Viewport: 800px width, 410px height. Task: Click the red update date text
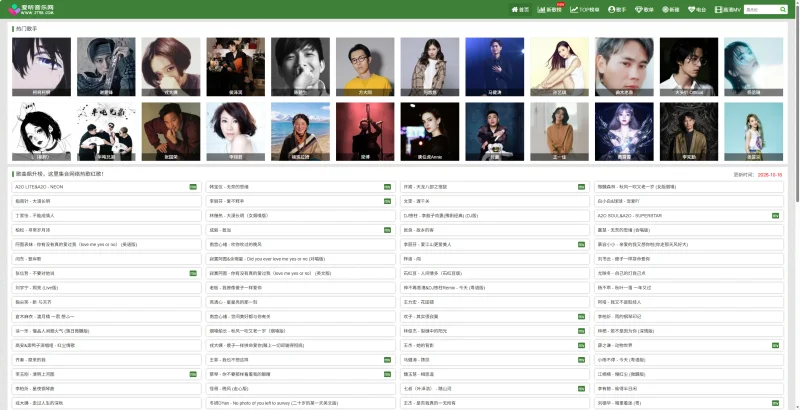point(770,174)
